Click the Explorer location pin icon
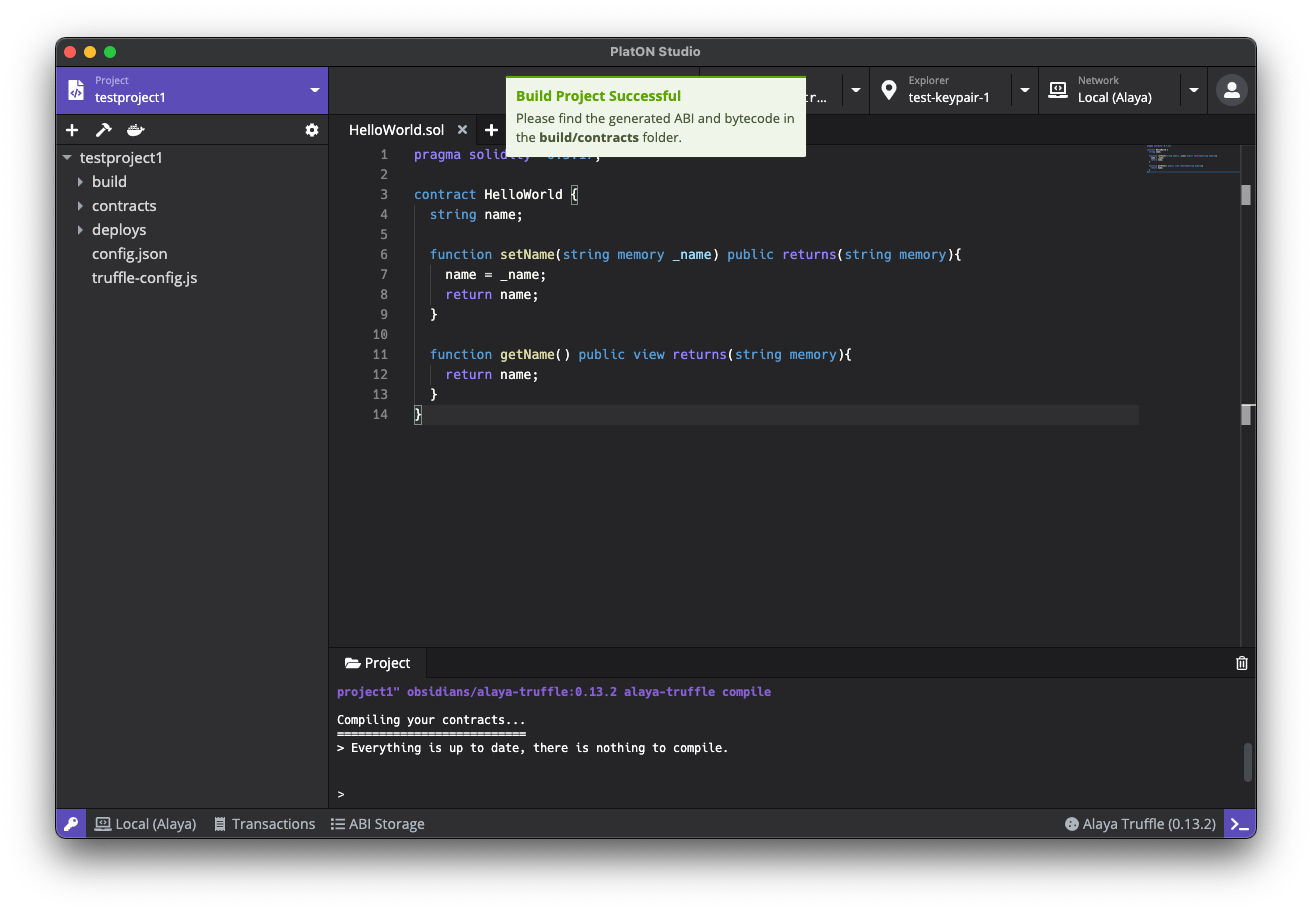This screenshot has height=912, width=1312. [889, 90]
